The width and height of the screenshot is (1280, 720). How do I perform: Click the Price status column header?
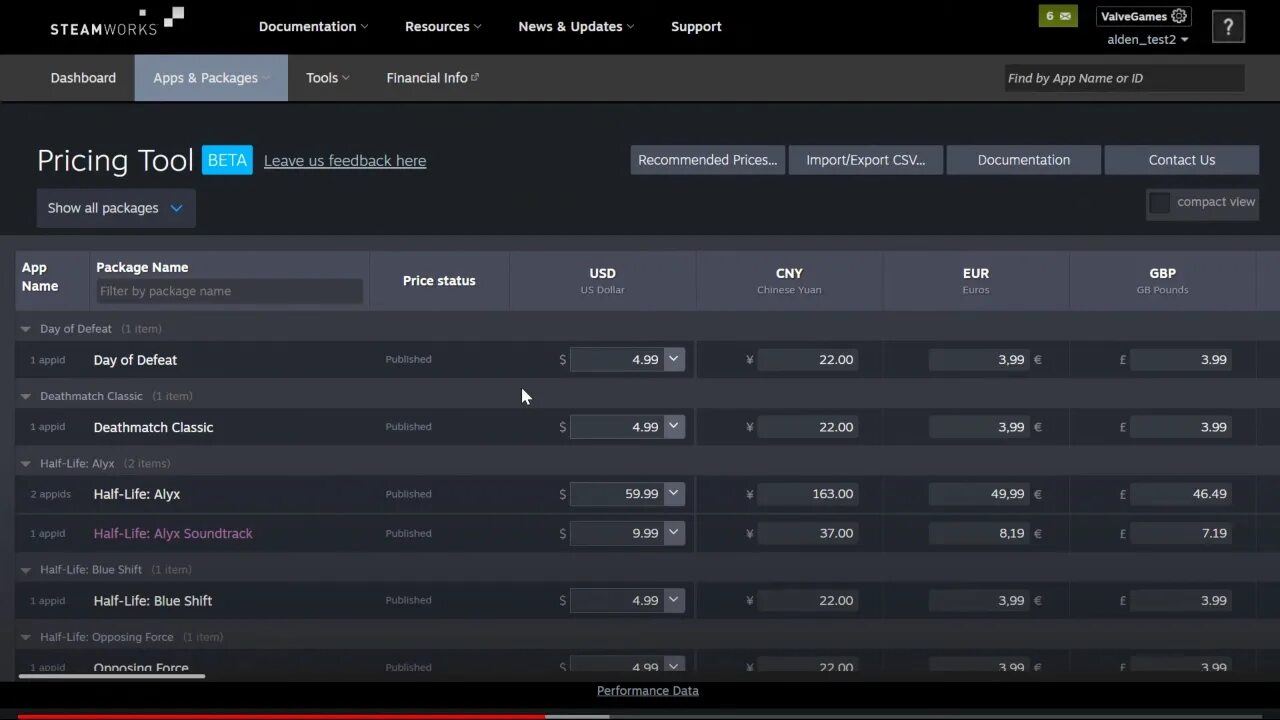(x=439, y=281)
